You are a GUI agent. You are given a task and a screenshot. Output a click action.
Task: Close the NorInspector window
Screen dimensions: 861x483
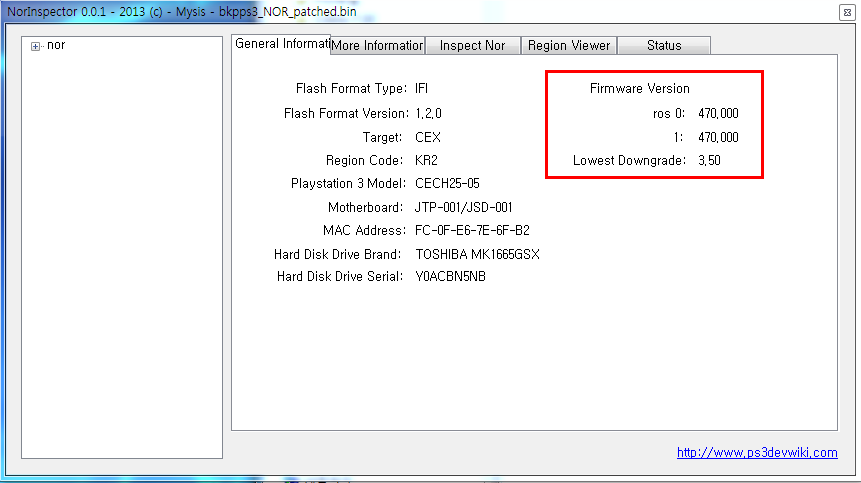[846, 12]
